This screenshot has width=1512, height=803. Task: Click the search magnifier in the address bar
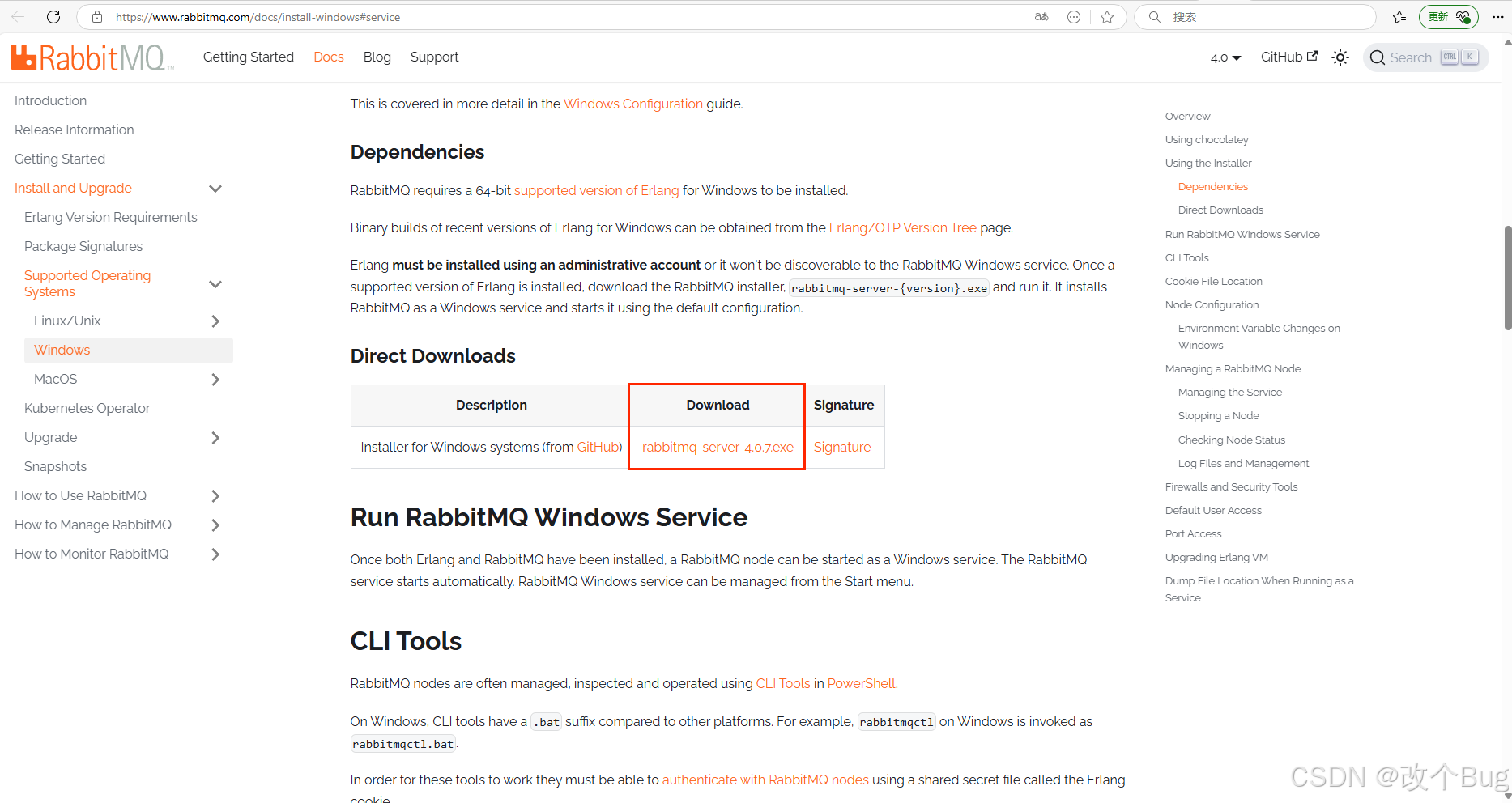[1153, 16]
